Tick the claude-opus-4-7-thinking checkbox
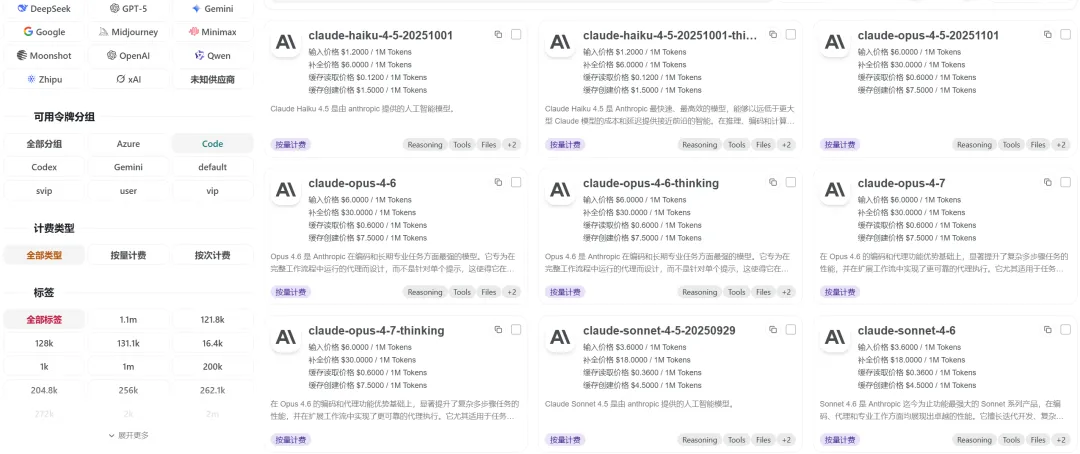The height and width of the screenshot is (454, 1080). point(516,330)
